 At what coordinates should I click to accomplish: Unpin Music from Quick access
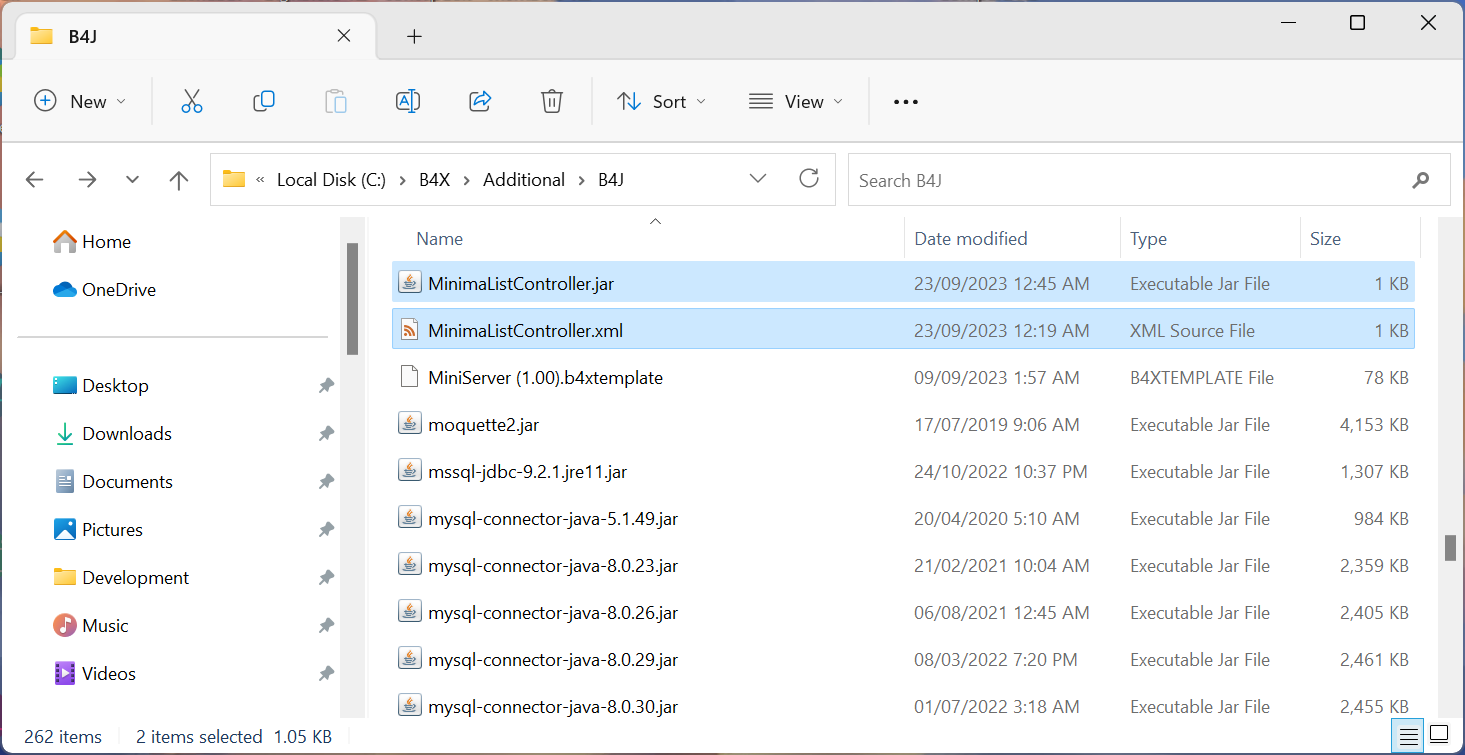pyautogui.click(x=326, y=626)
